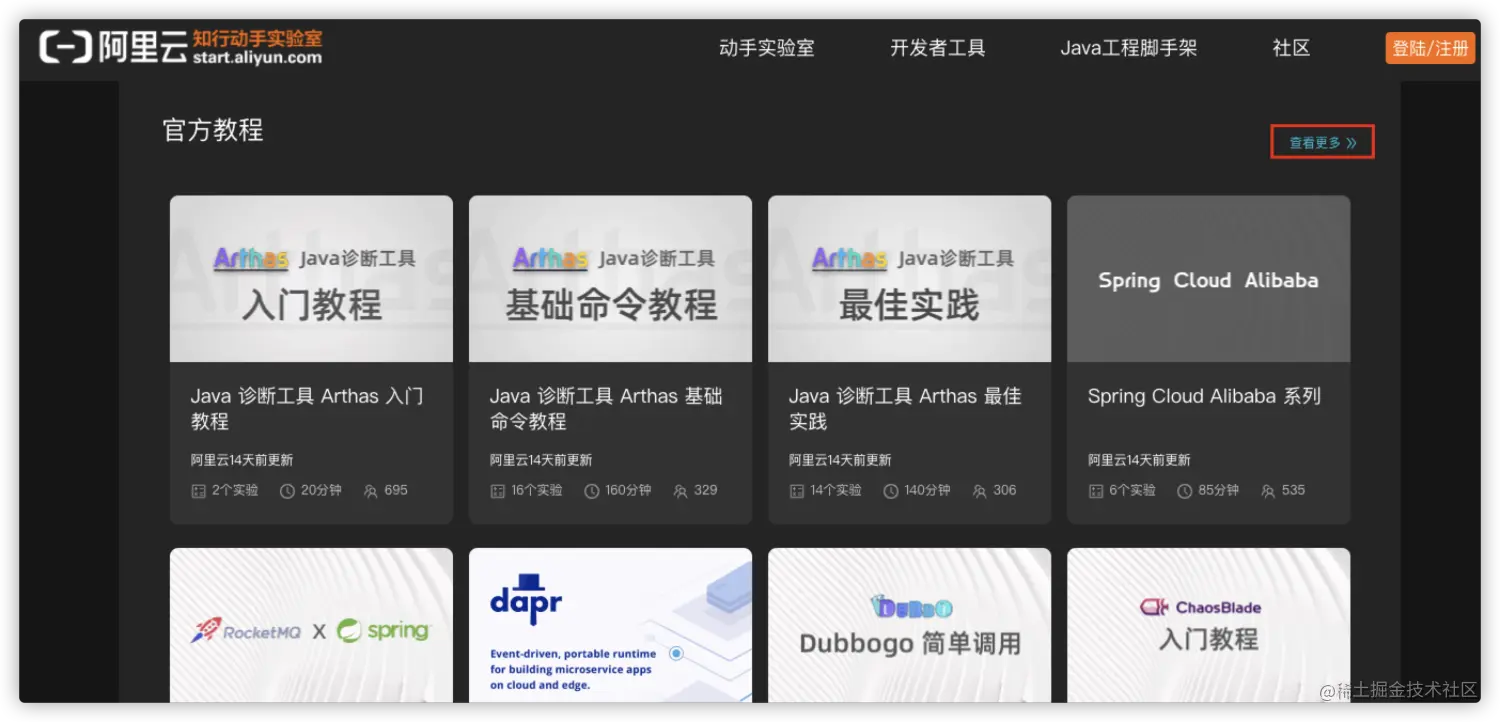The height and width of the screenshot is (722, 1500).
Task: Click the 6个实验 text
Action: tap(1132, 490)
